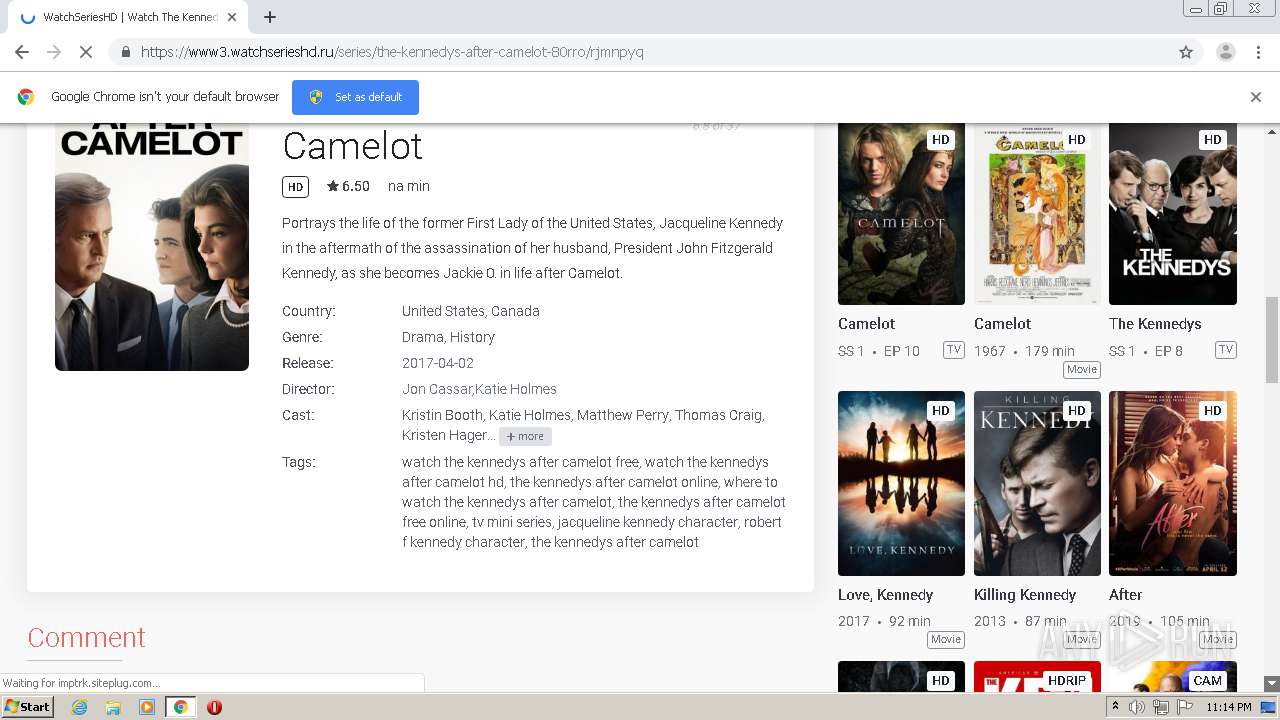Click the TV badge under Camelot series

(x=953, y=350)
